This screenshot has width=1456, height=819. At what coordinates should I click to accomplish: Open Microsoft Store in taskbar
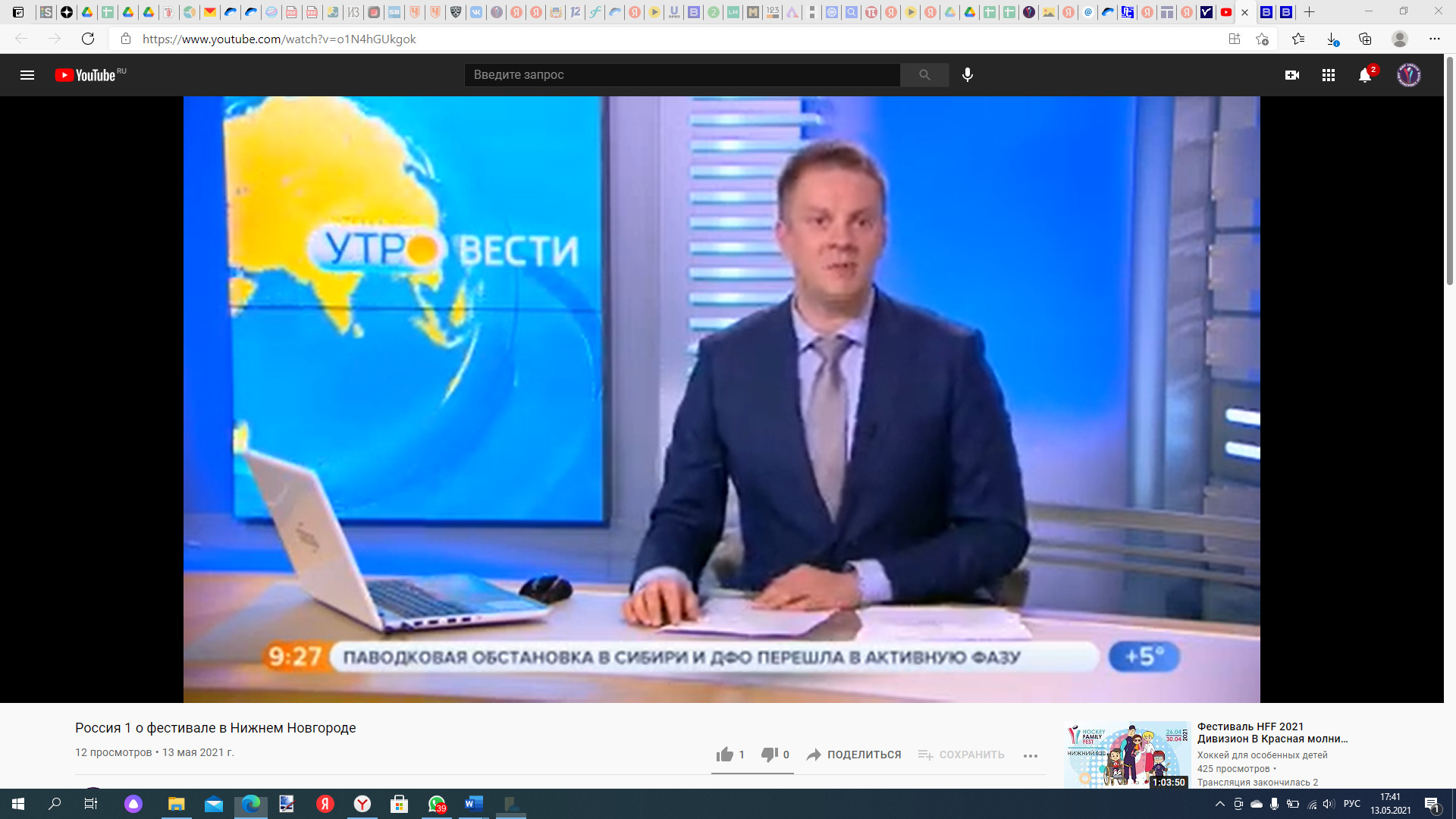click(x=399, y=804)
